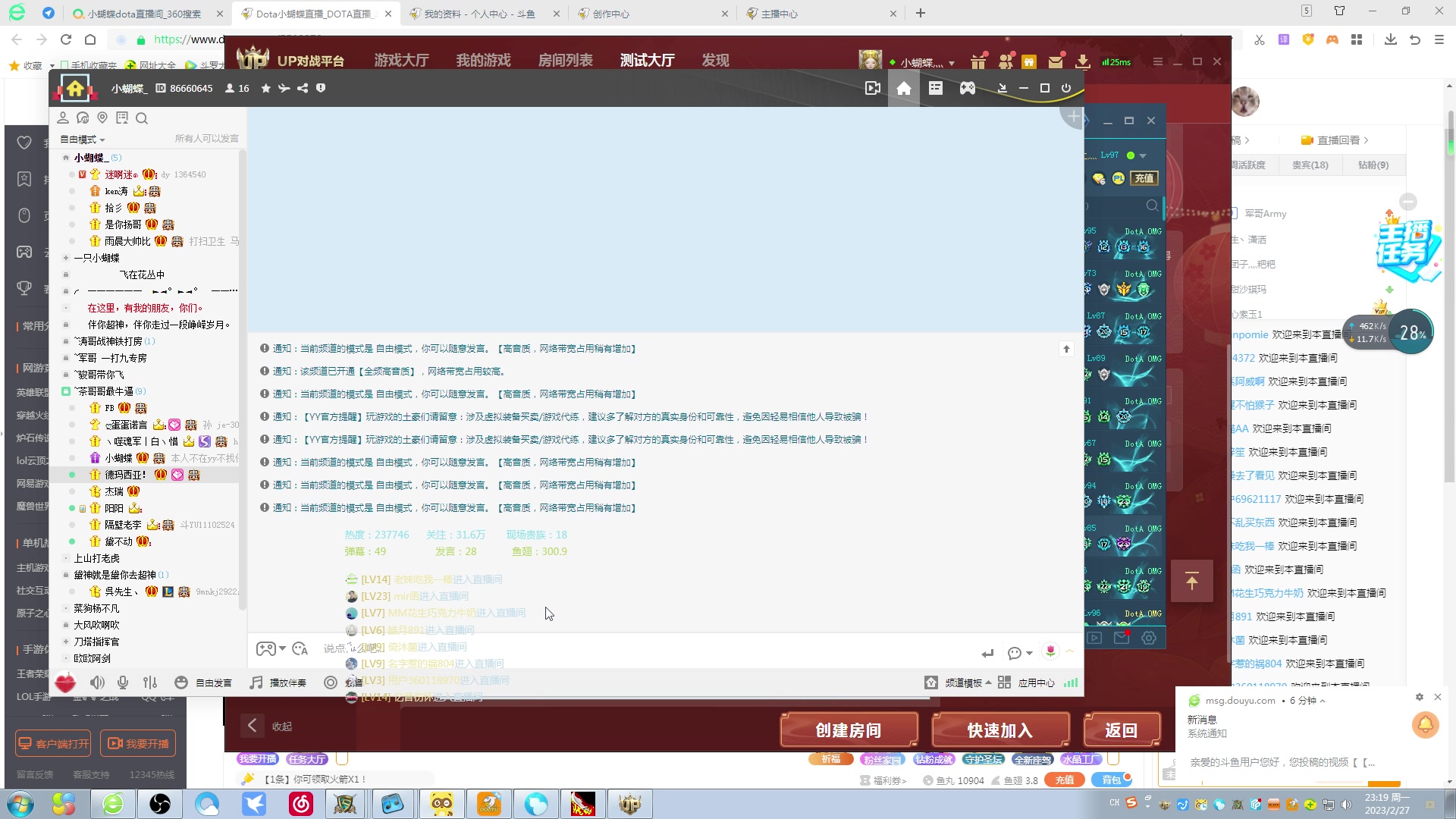Click Windows Start button on taskbar

20,804
